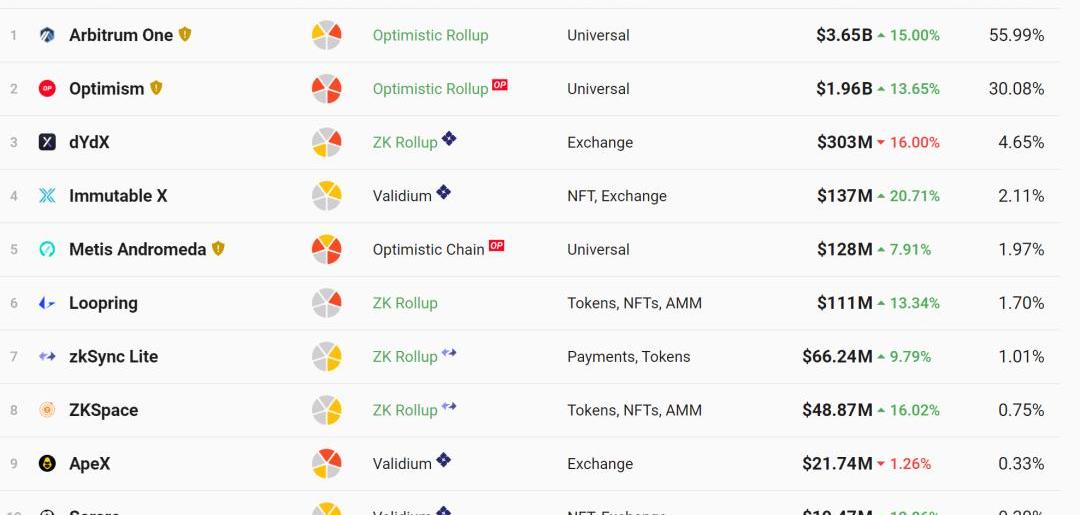Click the Arbitrum One logo icon
The height and width of the screenshot is (515, 1080).
click(47, 35)
